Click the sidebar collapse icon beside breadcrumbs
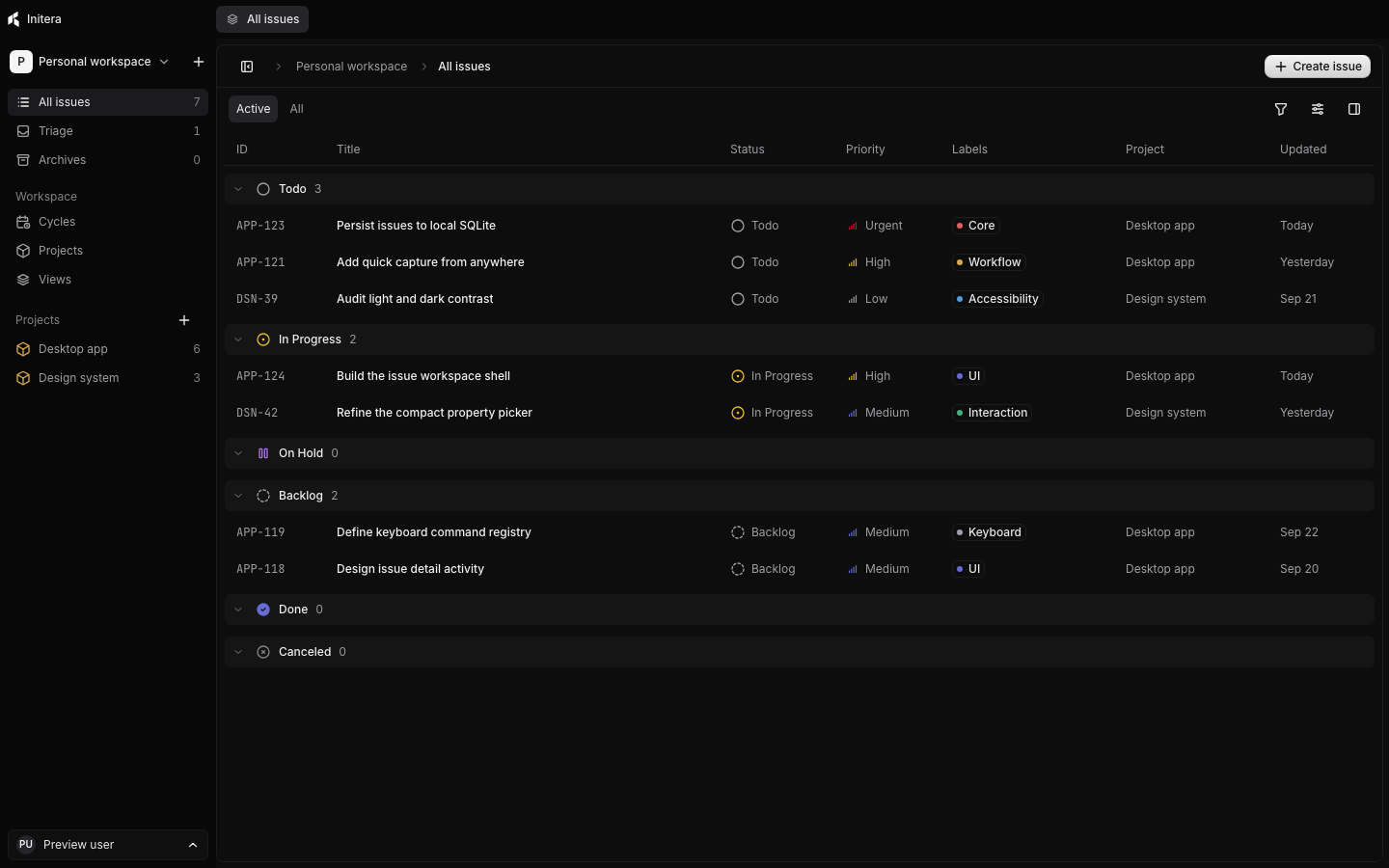Image resolution: width=1389 pixels, height=868 pixels. tap(247, 67)
